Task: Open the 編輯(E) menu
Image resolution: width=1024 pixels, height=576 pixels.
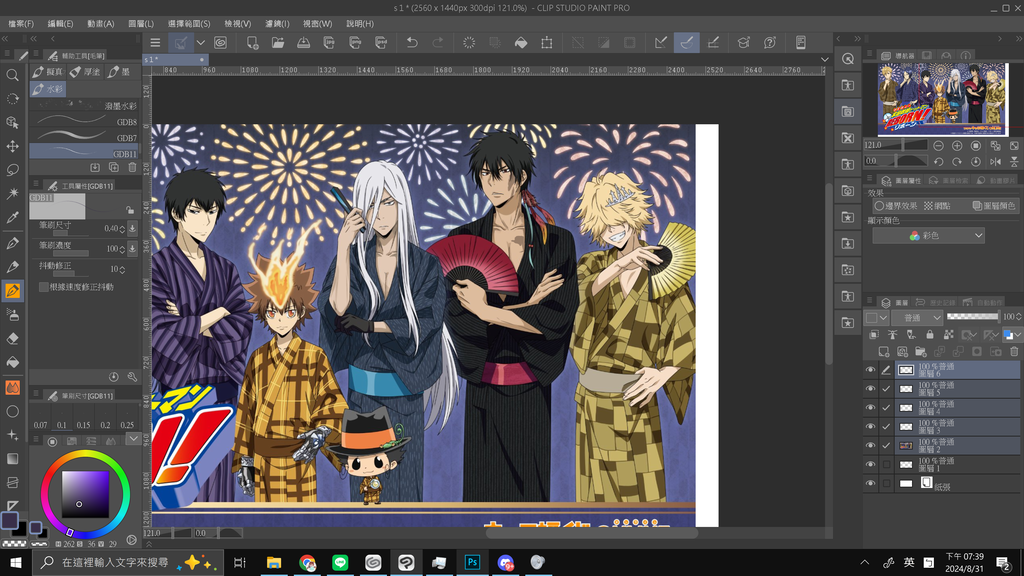Action: 60,24
